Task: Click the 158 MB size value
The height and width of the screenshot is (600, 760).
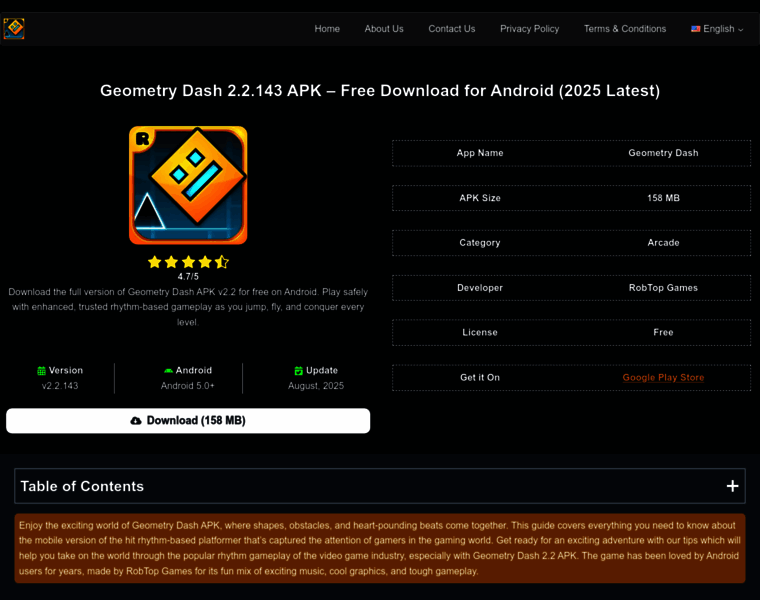Action: (663, 198)
